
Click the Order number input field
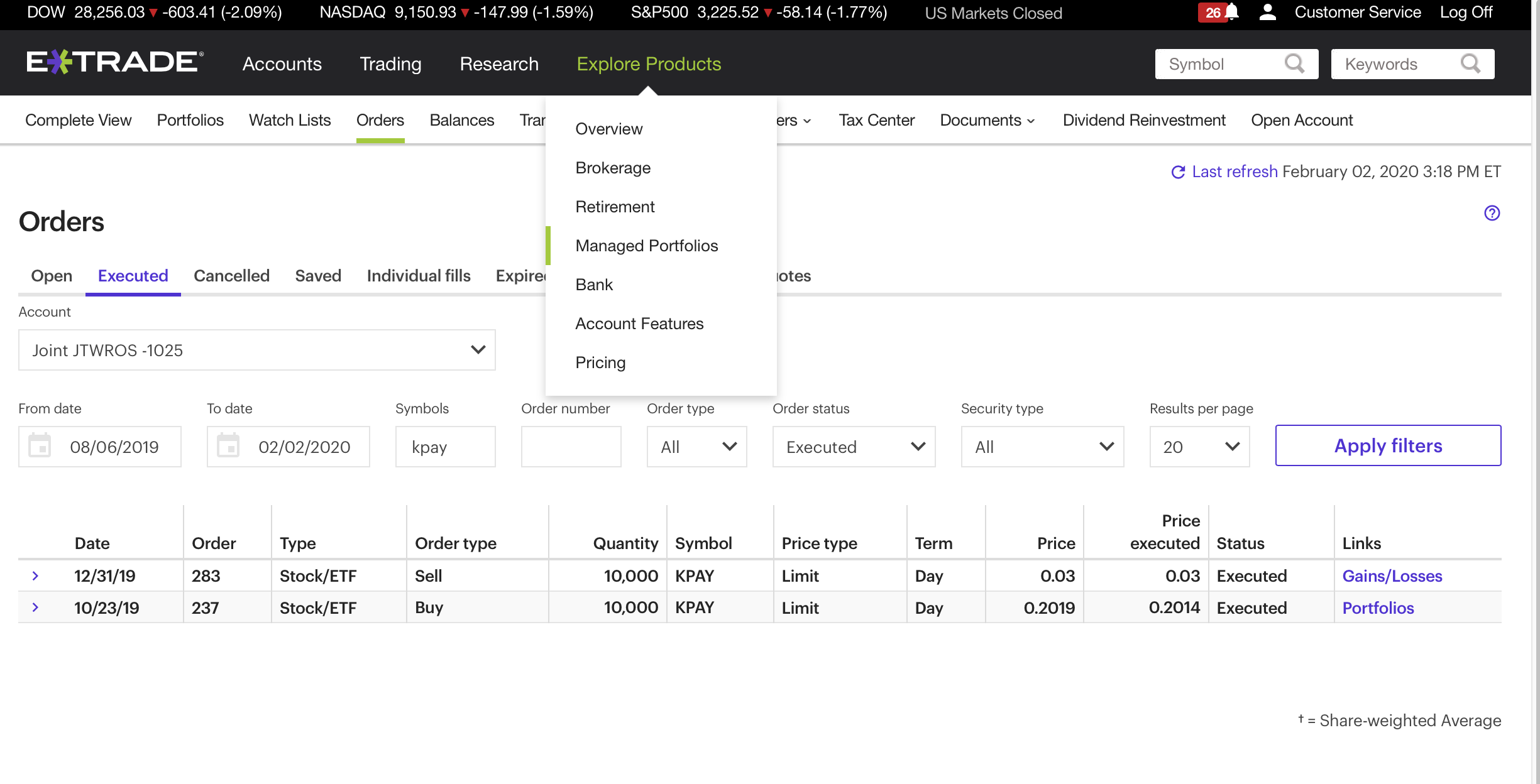coord(571,447)
